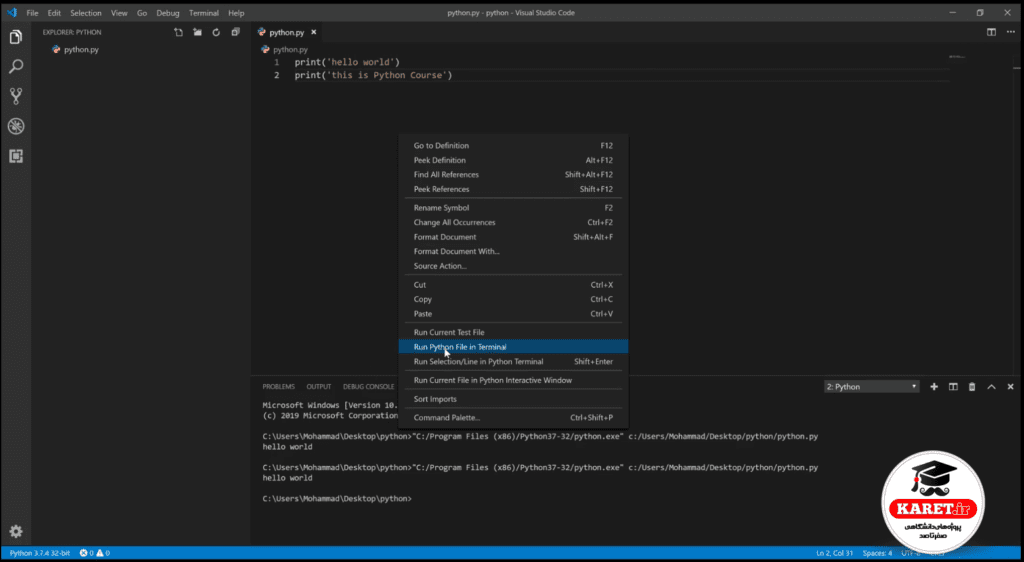Click Ln 2, Col 31 in status bar
The width and height of the screenshot is (1024, 562).
[834, 553]
